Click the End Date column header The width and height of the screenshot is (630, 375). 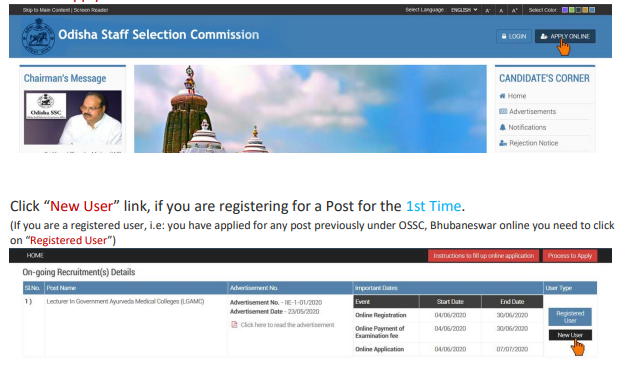512,302
